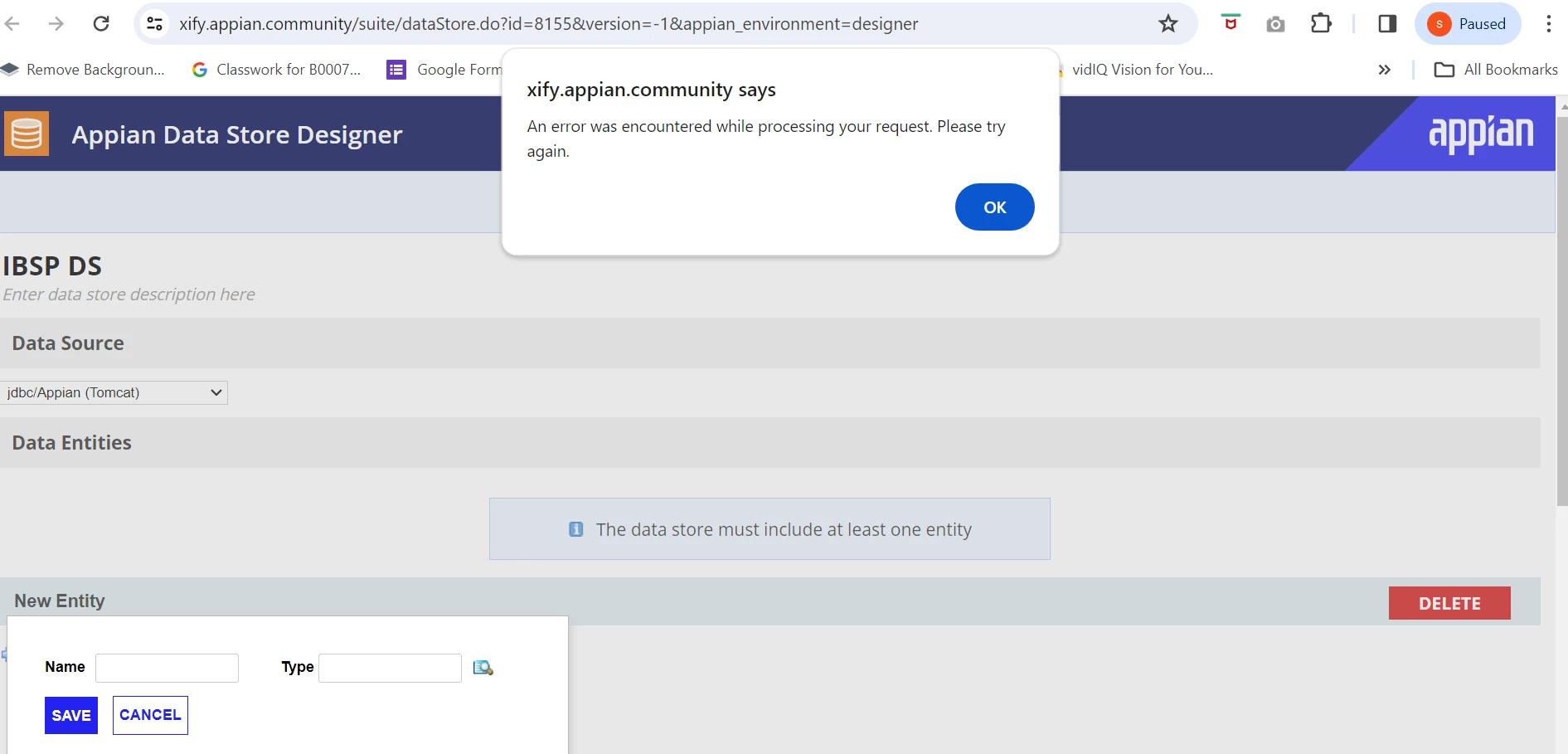Viewport: 1568px width, 754px height.
Task: Open Remove Background bookmark
Action: 84,70
